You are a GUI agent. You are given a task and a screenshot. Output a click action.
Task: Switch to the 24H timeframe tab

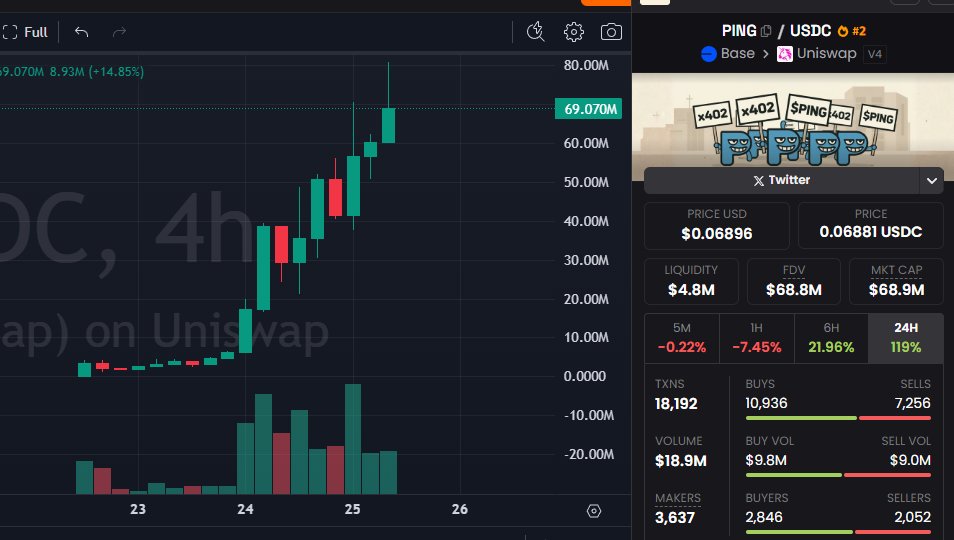coord(905,338)
